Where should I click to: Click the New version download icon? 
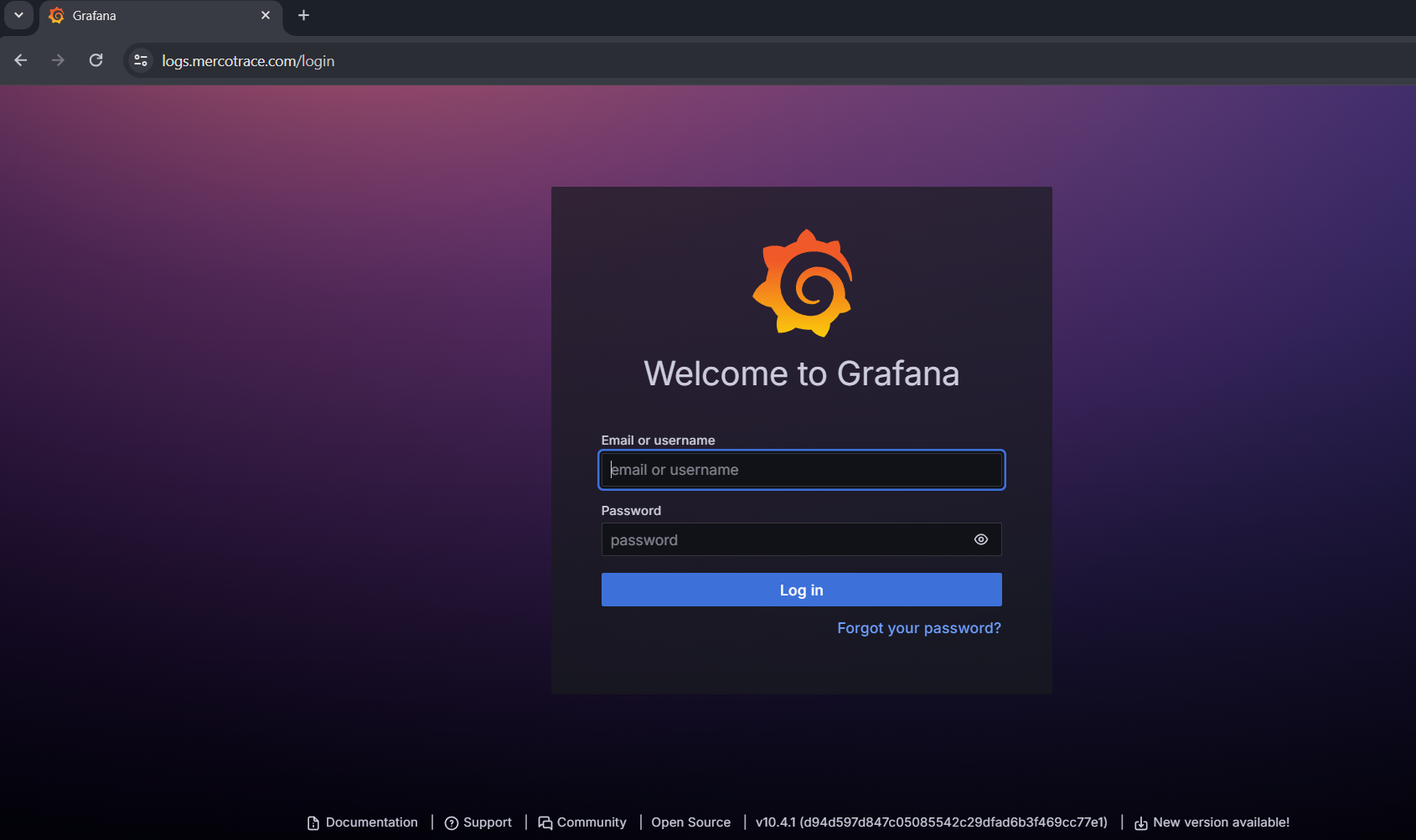(1141, 823)
